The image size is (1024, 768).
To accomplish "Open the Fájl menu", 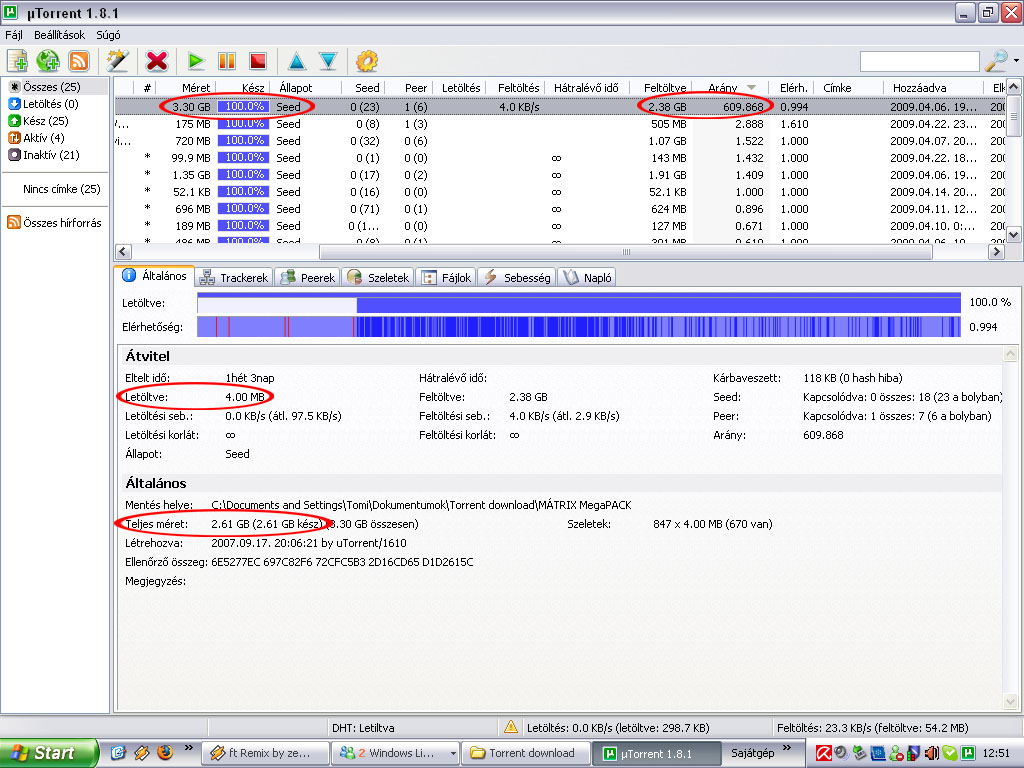I will coord(14,35).
